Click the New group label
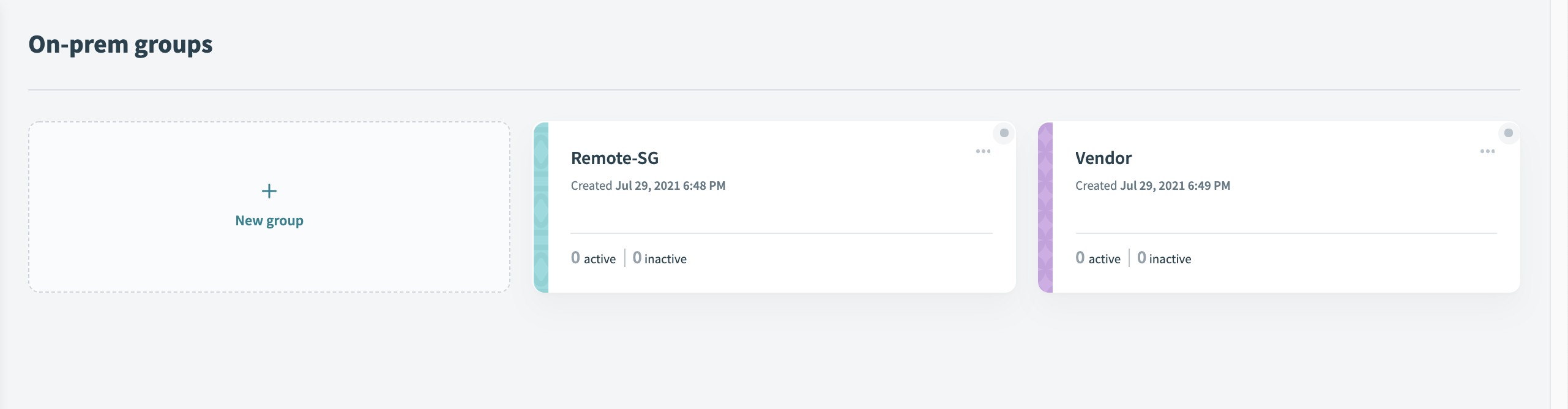The image size is (1568, 409). [269, 220]
